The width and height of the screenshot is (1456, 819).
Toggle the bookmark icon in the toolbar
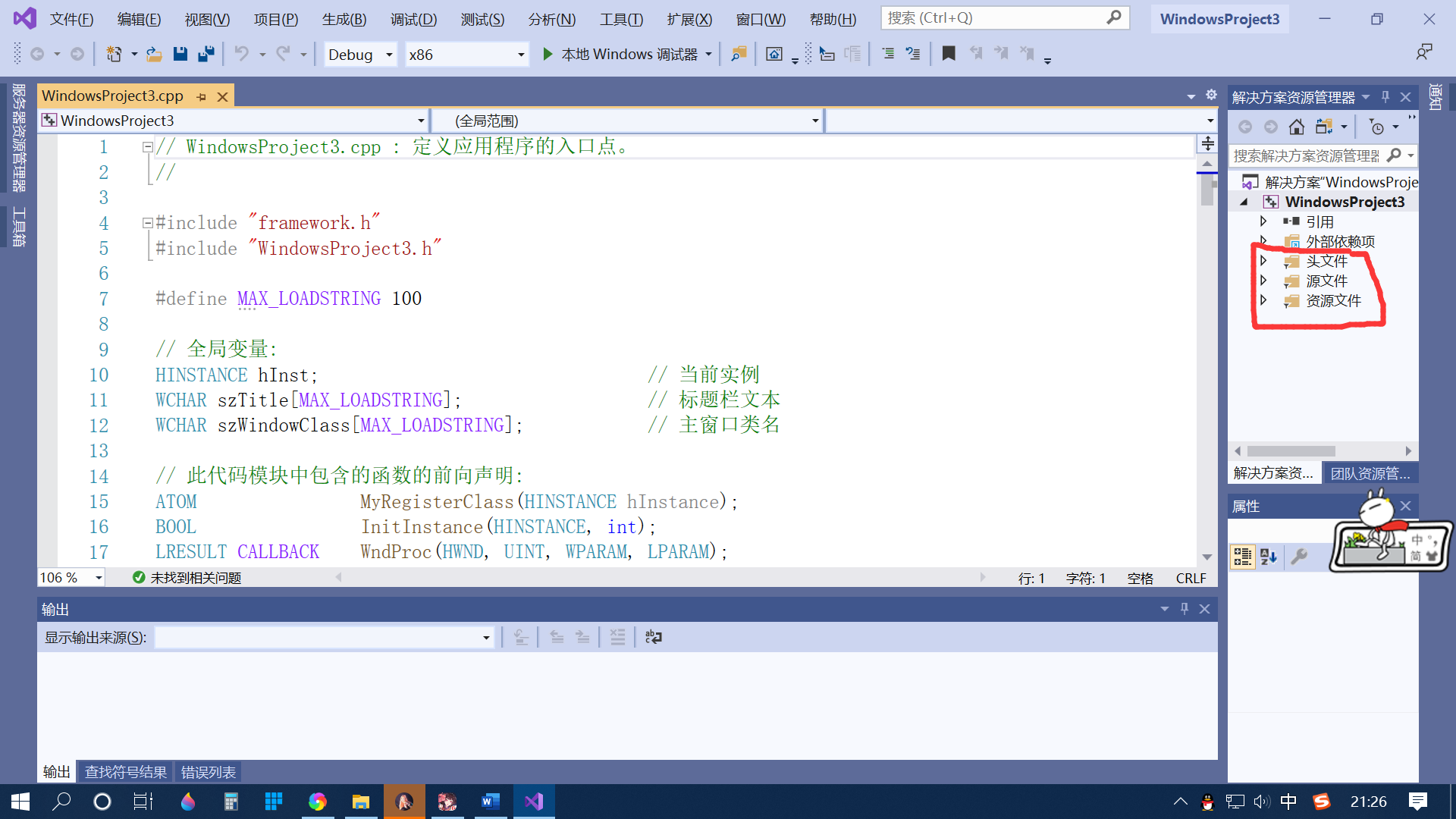click(x=949, y=54)
